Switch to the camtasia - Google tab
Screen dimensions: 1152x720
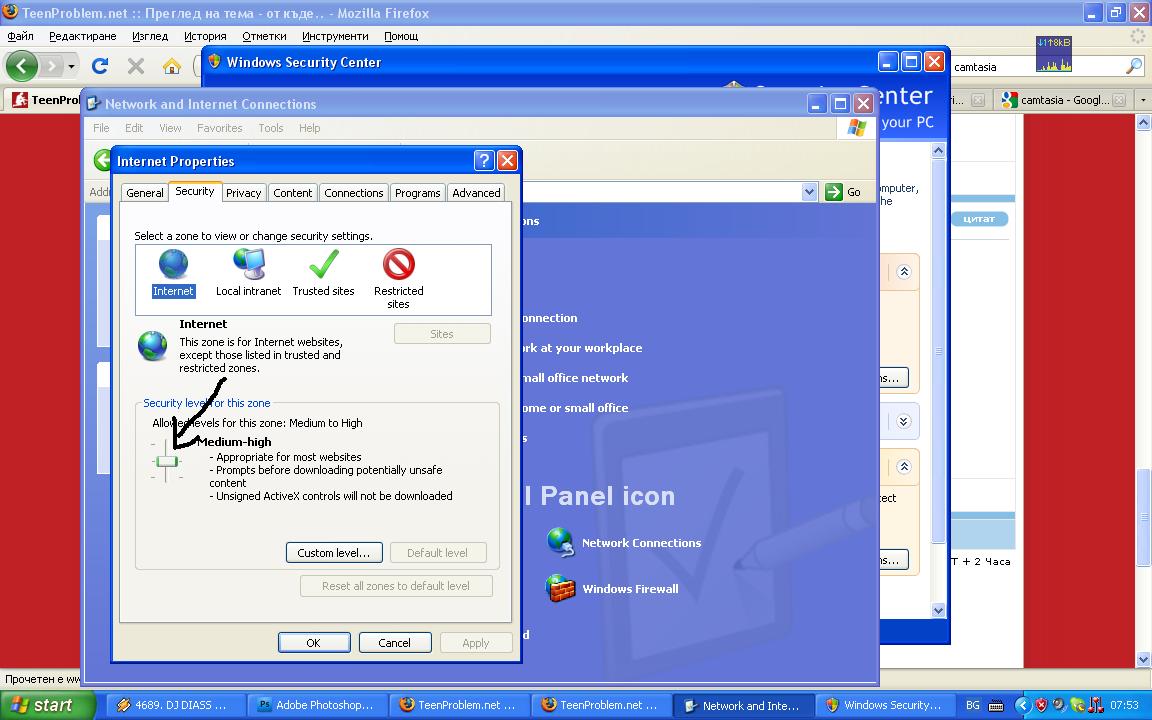[x=1064, y=100]
